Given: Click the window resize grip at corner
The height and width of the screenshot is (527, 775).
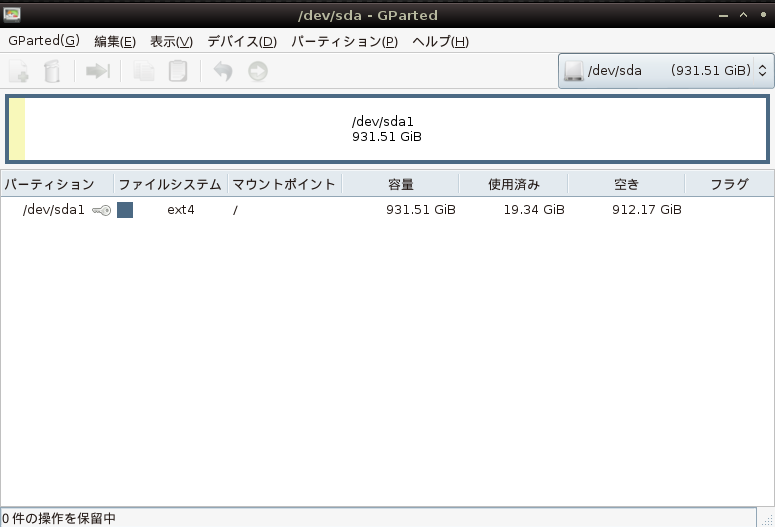Looking at the screenshot, I should click(x=768, y=520).
